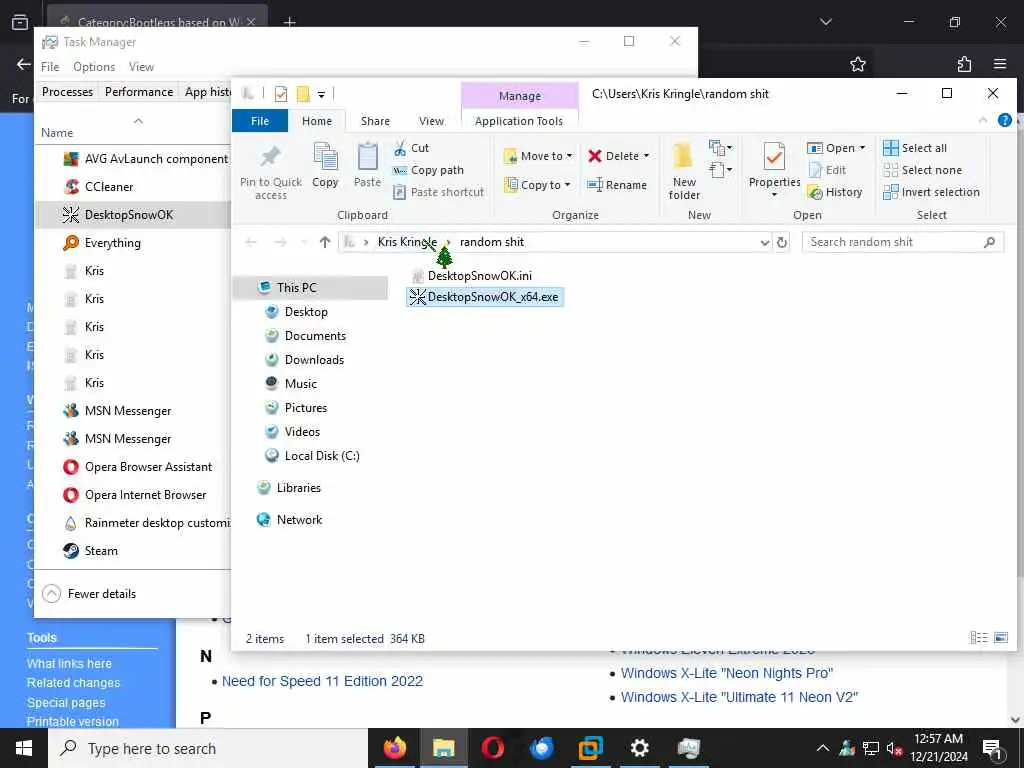Open Task Manager File menu
The height and width of the screenshot is (768, 1024).
click(x=50, y=67)
